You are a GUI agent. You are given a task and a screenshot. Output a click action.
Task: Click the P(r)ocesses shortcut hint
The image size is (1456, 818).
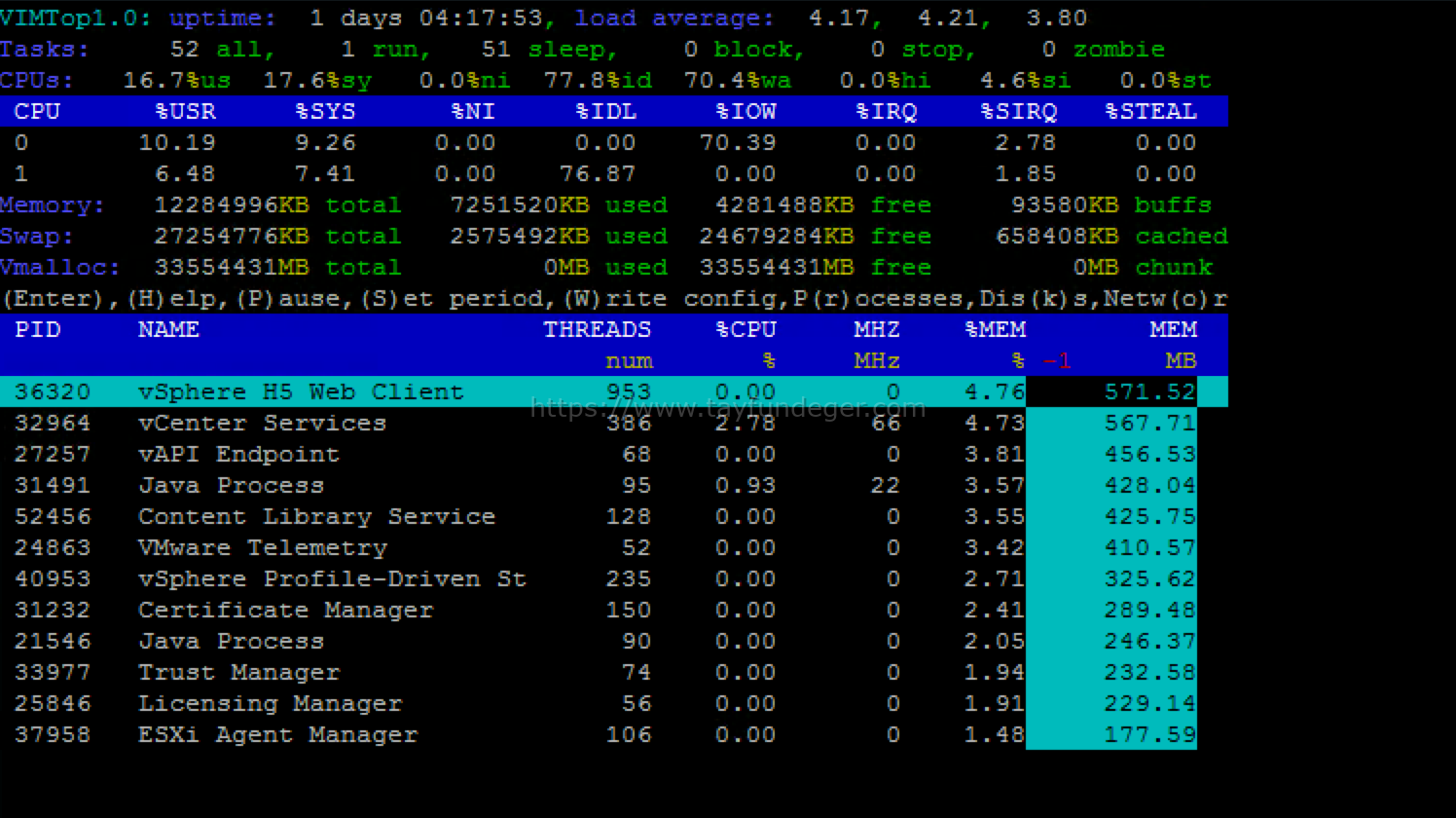pos(878,299)
